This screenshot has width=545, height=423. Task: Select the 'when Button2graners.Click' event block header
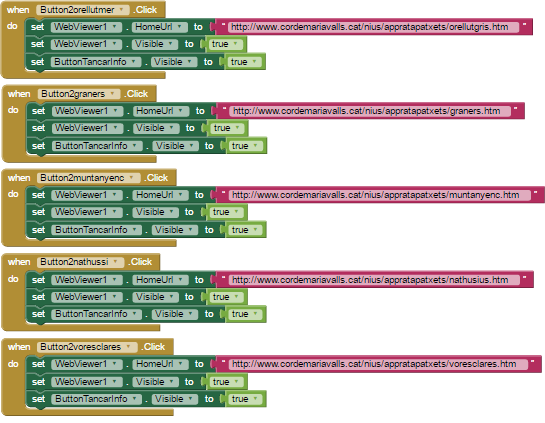coord(79,94)
